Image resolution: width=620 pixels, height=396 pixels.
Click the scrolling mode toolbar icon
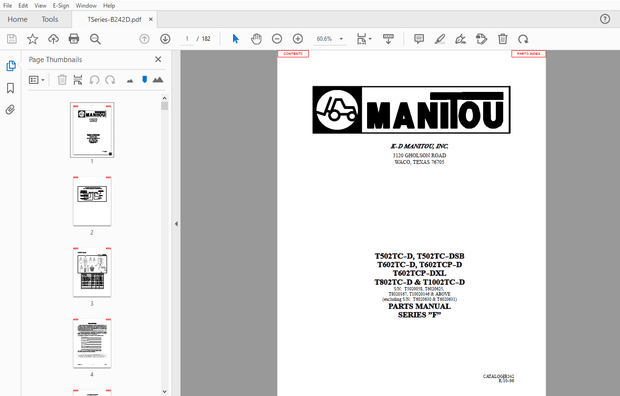(388, 39)
